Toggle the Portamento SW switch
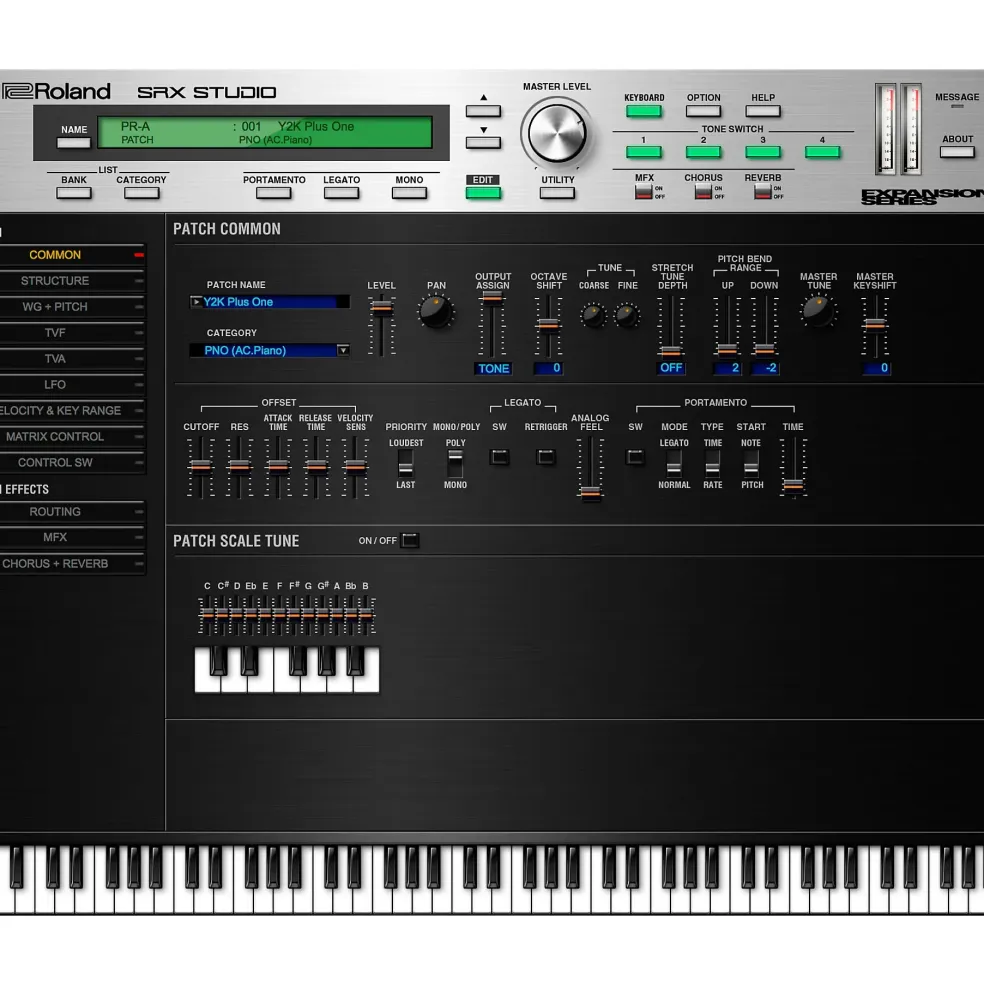Screen dimensions: 984x985 (635, 457)
